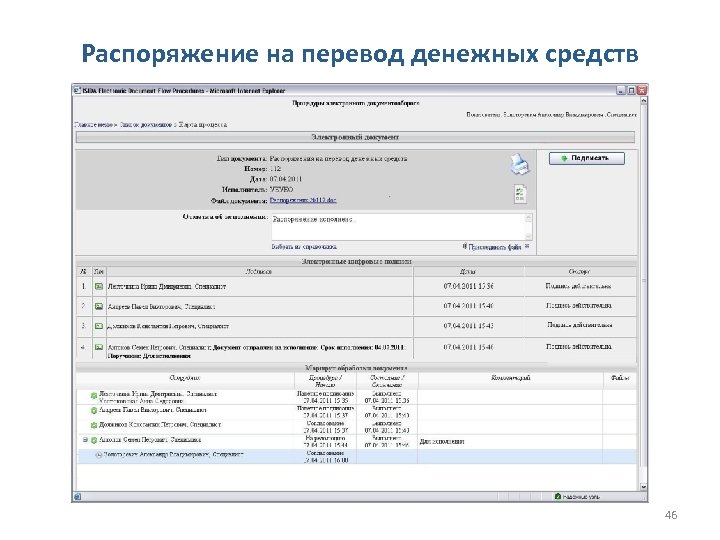Open the Распоряжение №112.doc file link
The height and width of the screenshot is (540, 720).
[303, 200]
